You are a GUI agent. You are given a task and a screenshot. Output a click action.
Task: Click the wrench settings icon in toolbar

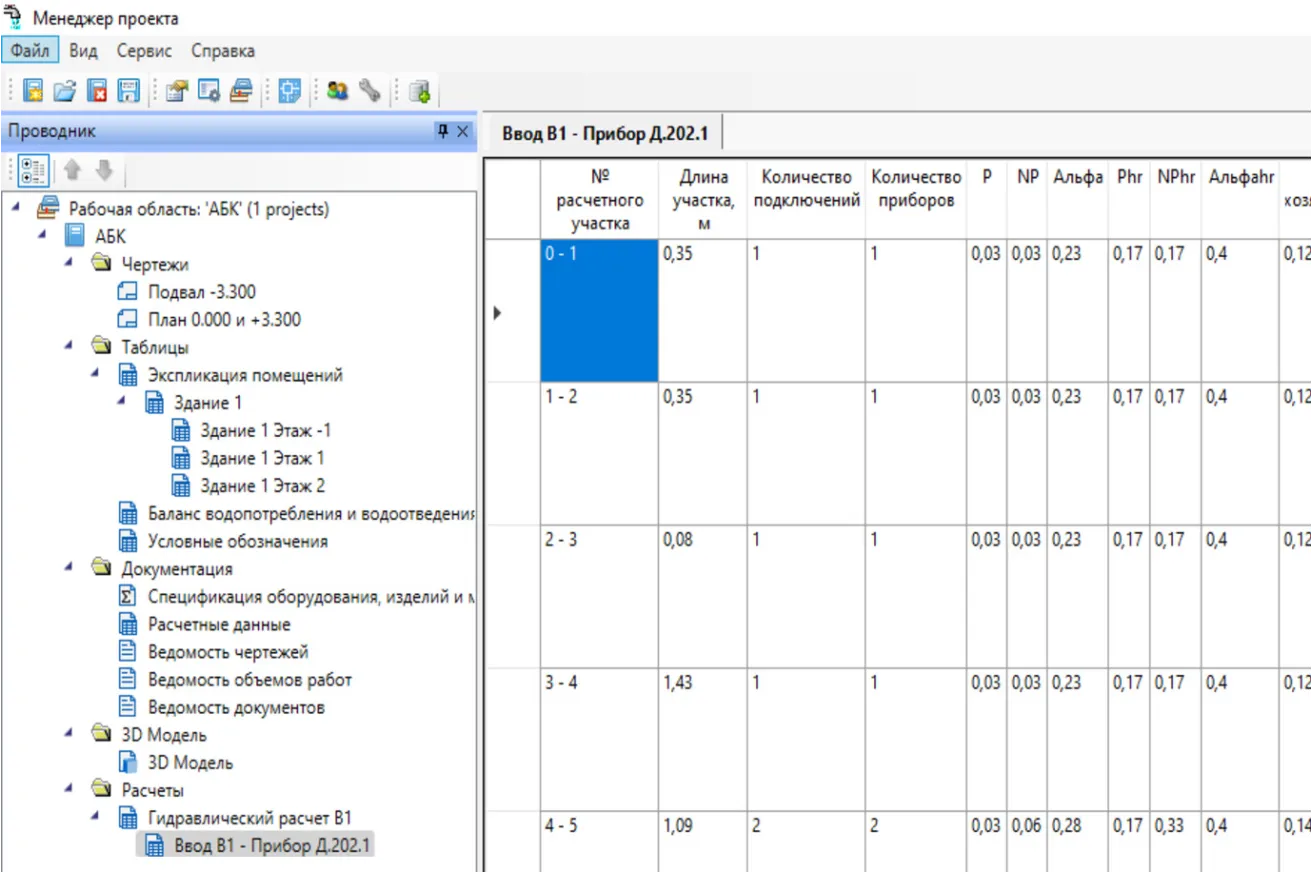click(370, 92)
